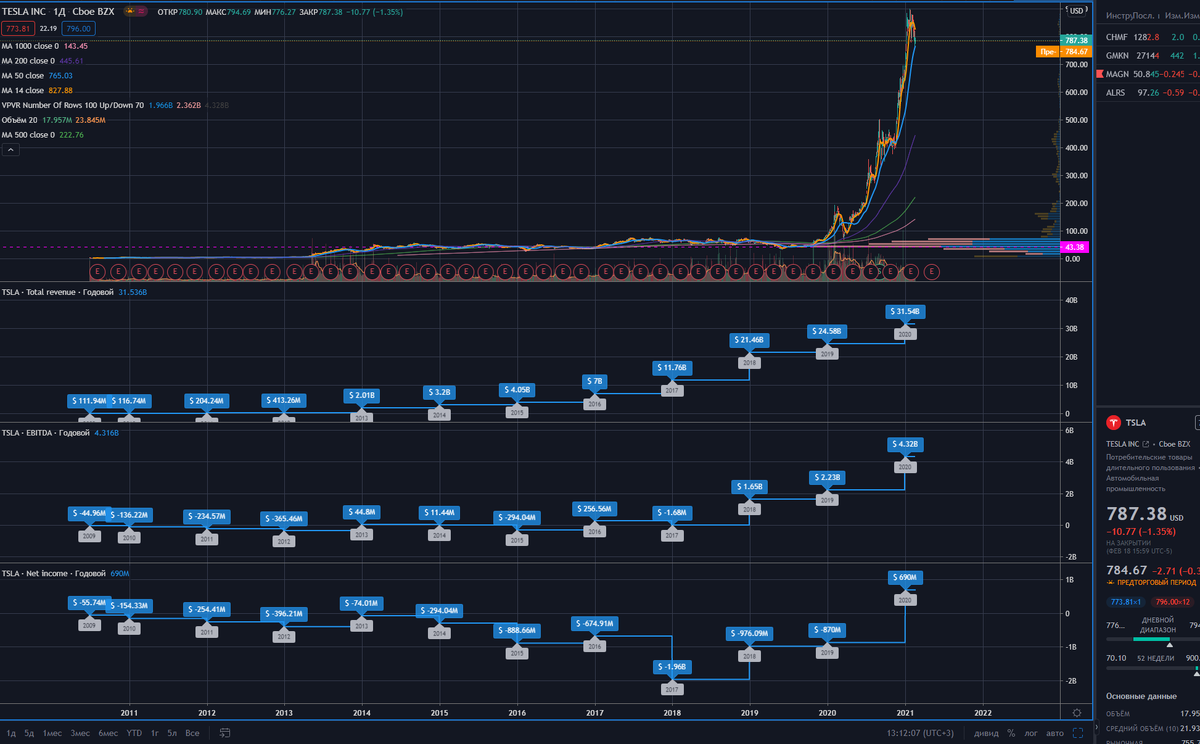Image resolution: width=1200 pixels, height=744 pixels.
Task: Click the red flag beside MAGN
Action: tap(1099, 74)
